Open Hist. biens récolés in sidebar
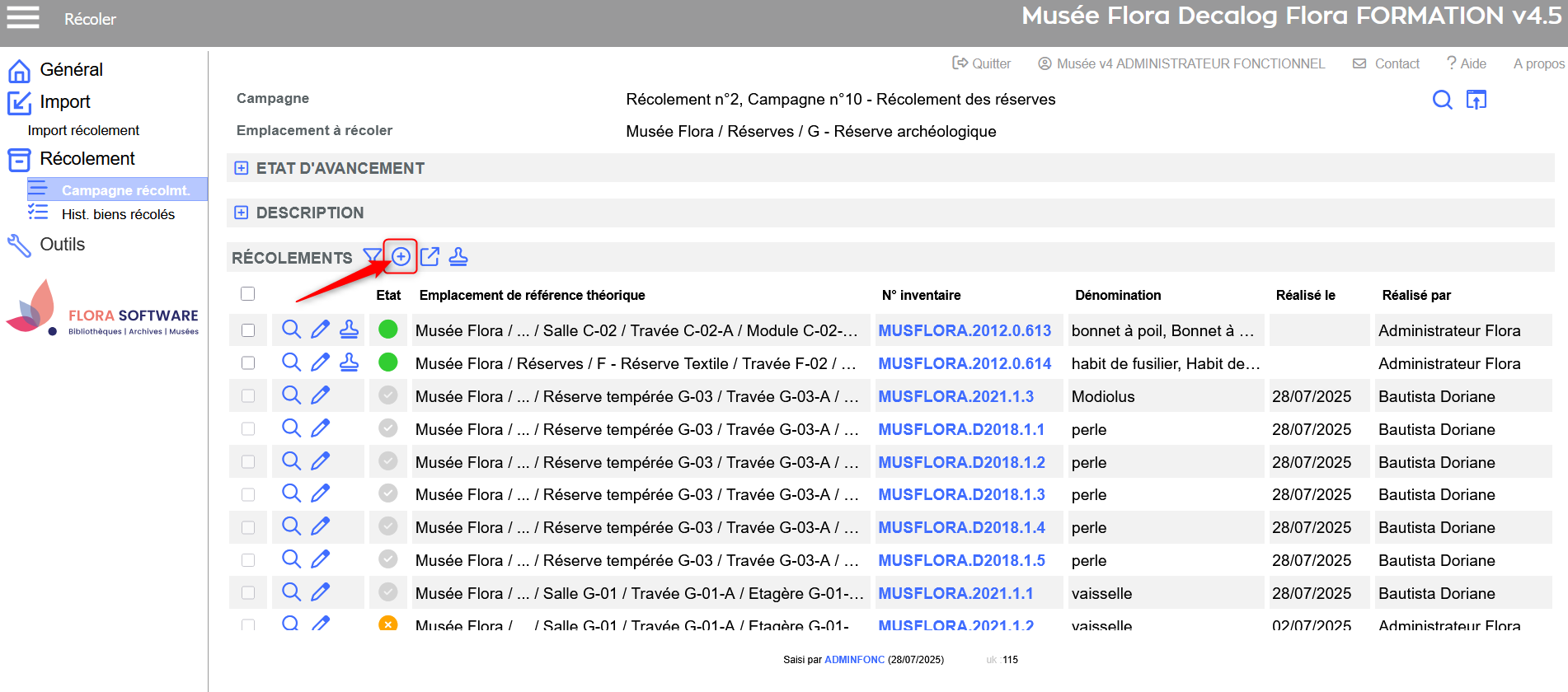Image resolution: width=1568 pixels, height=692 pixels. (x=118, y=214)
